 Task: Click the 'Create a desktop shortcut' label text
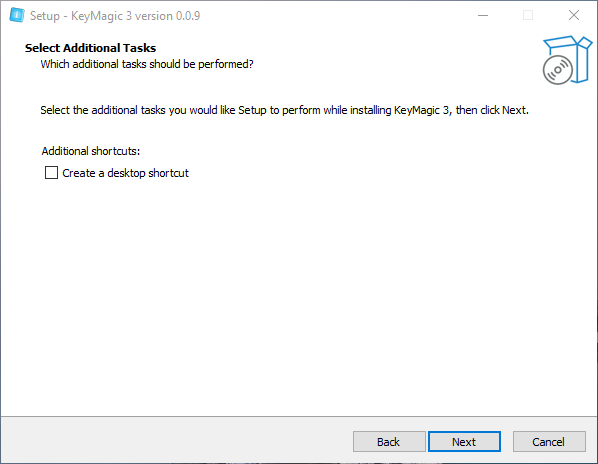point(125,173)
